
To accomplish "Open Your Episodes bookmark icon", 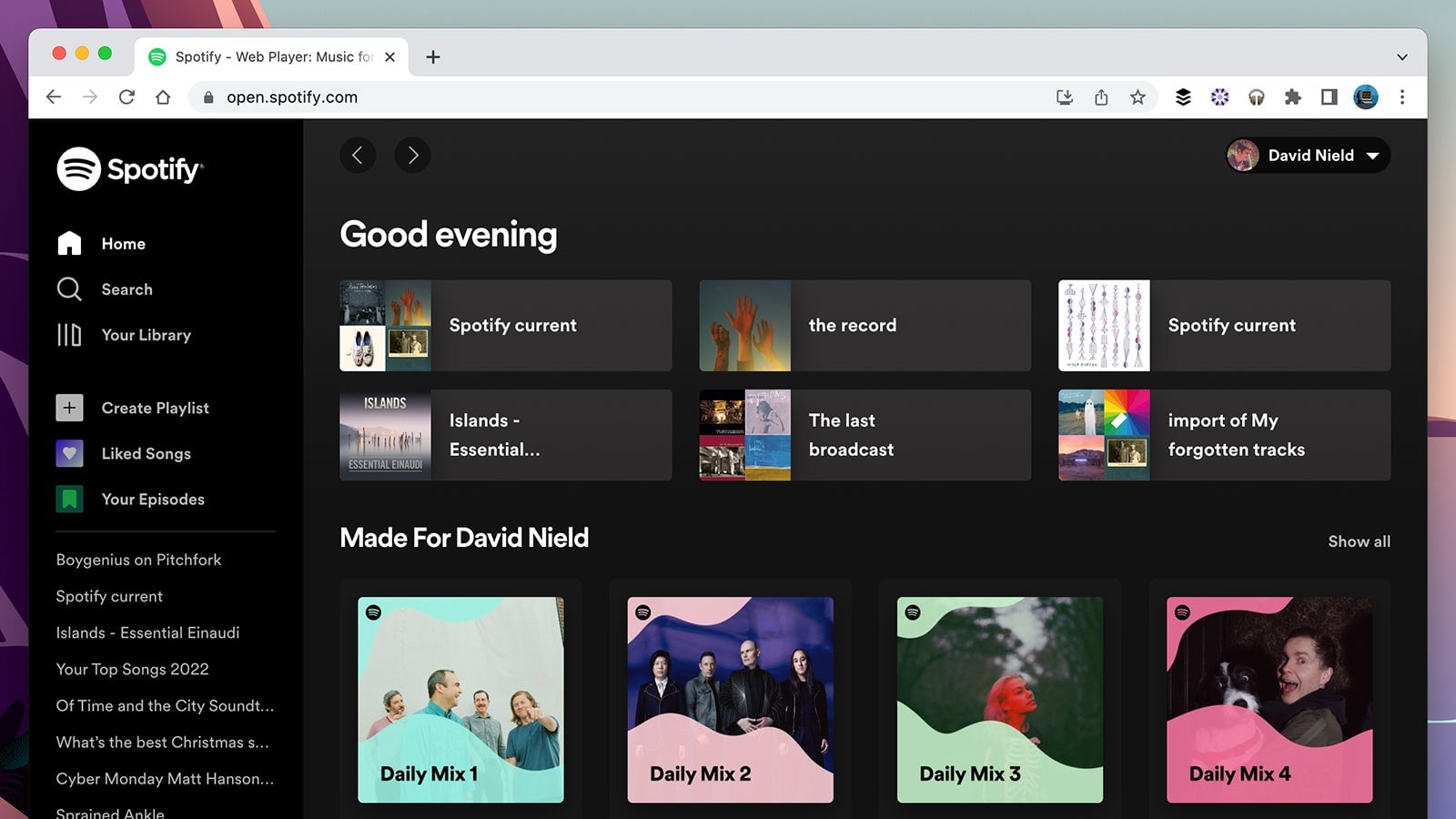I will [69, 499].
